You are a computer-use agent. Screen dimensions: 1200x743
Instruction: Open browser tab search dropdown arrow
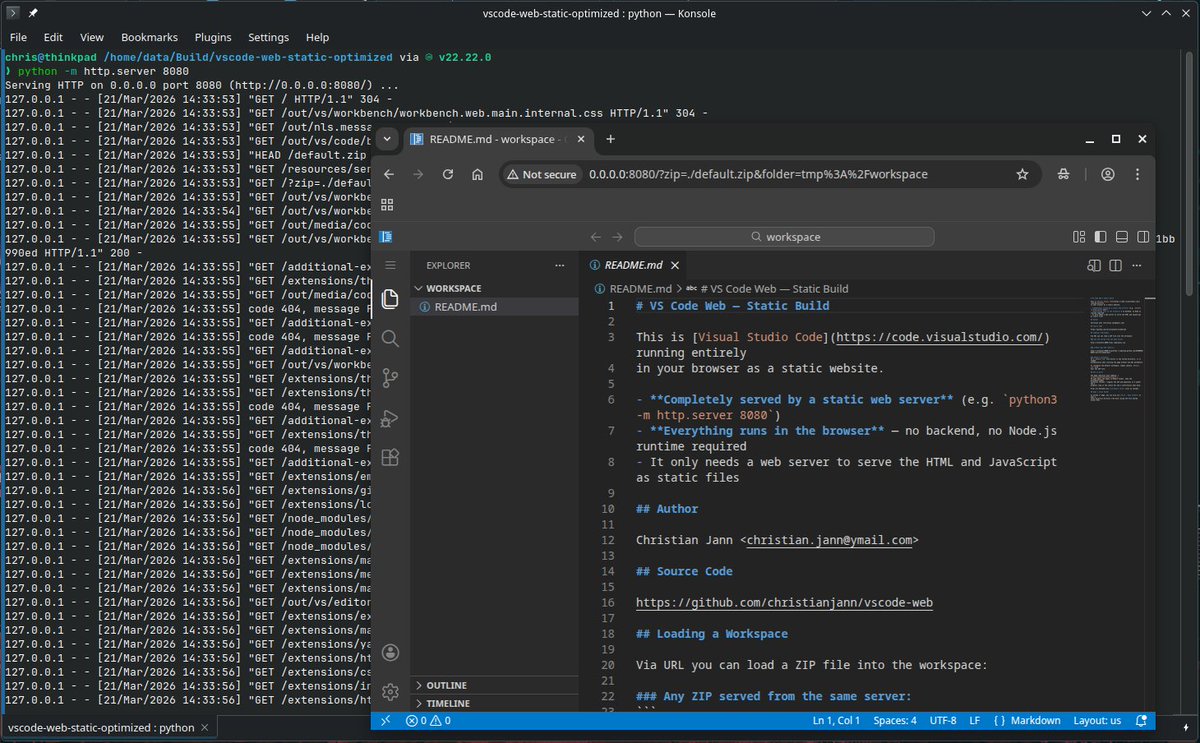pyautogui.click(x=388, y=139)
